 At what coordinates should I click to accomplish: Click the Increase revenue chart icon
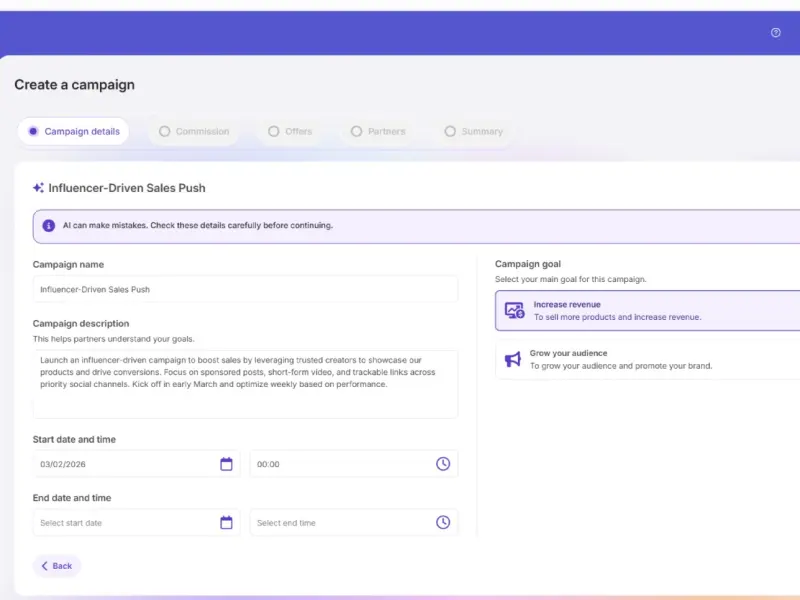coord(514,310)
